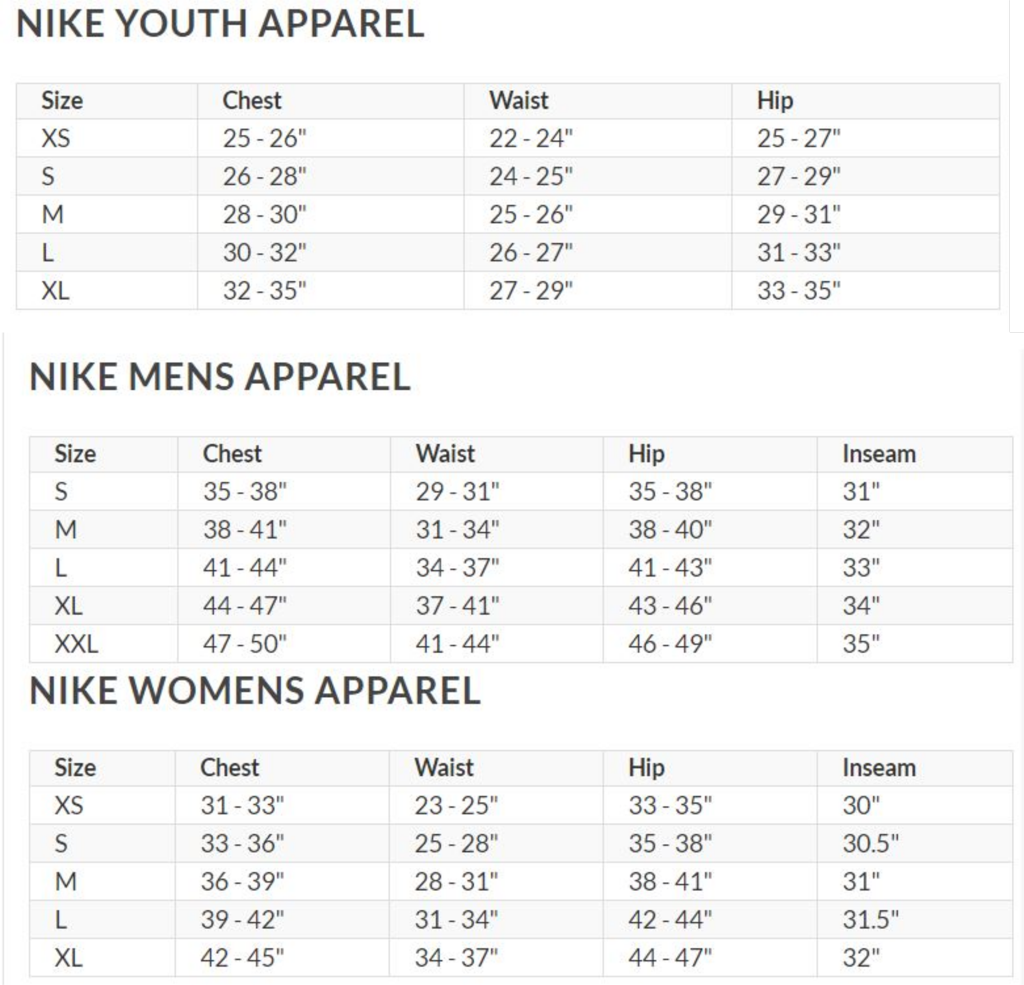1024x985 pixels.
Task: Click mens XXL inseam value 35"
Action: click(x=861, y=644)
